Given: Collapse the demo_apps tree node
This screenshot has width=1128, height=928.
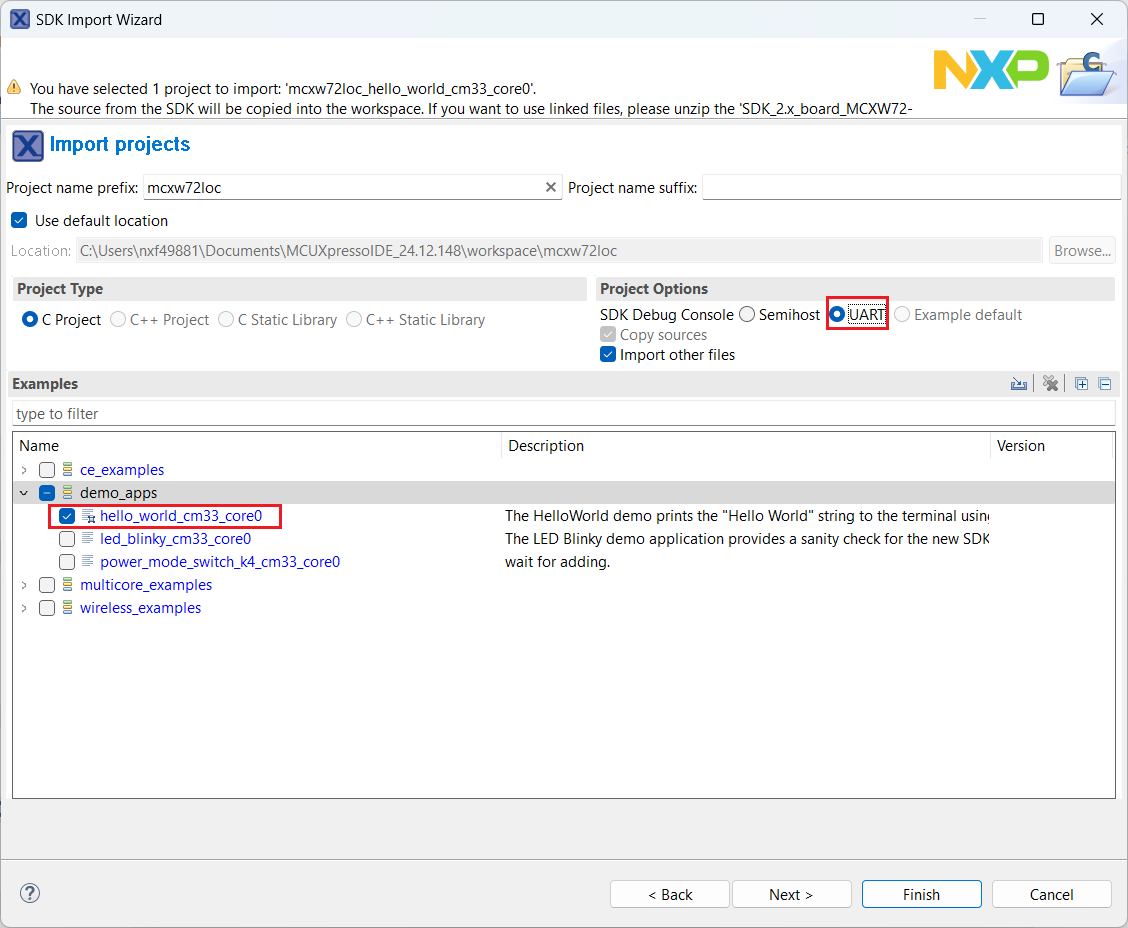Looking at the screenshot, I should 24,493.
